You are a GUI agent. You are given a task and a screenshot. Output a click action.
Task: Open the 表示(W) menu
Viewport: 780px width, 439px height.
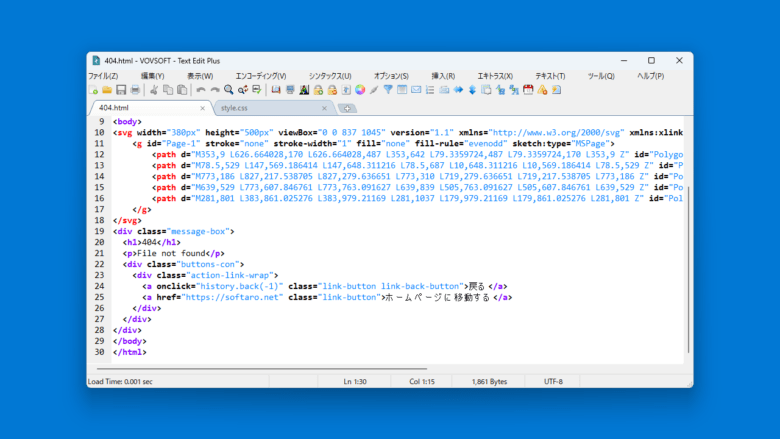[x=200, y=76]
